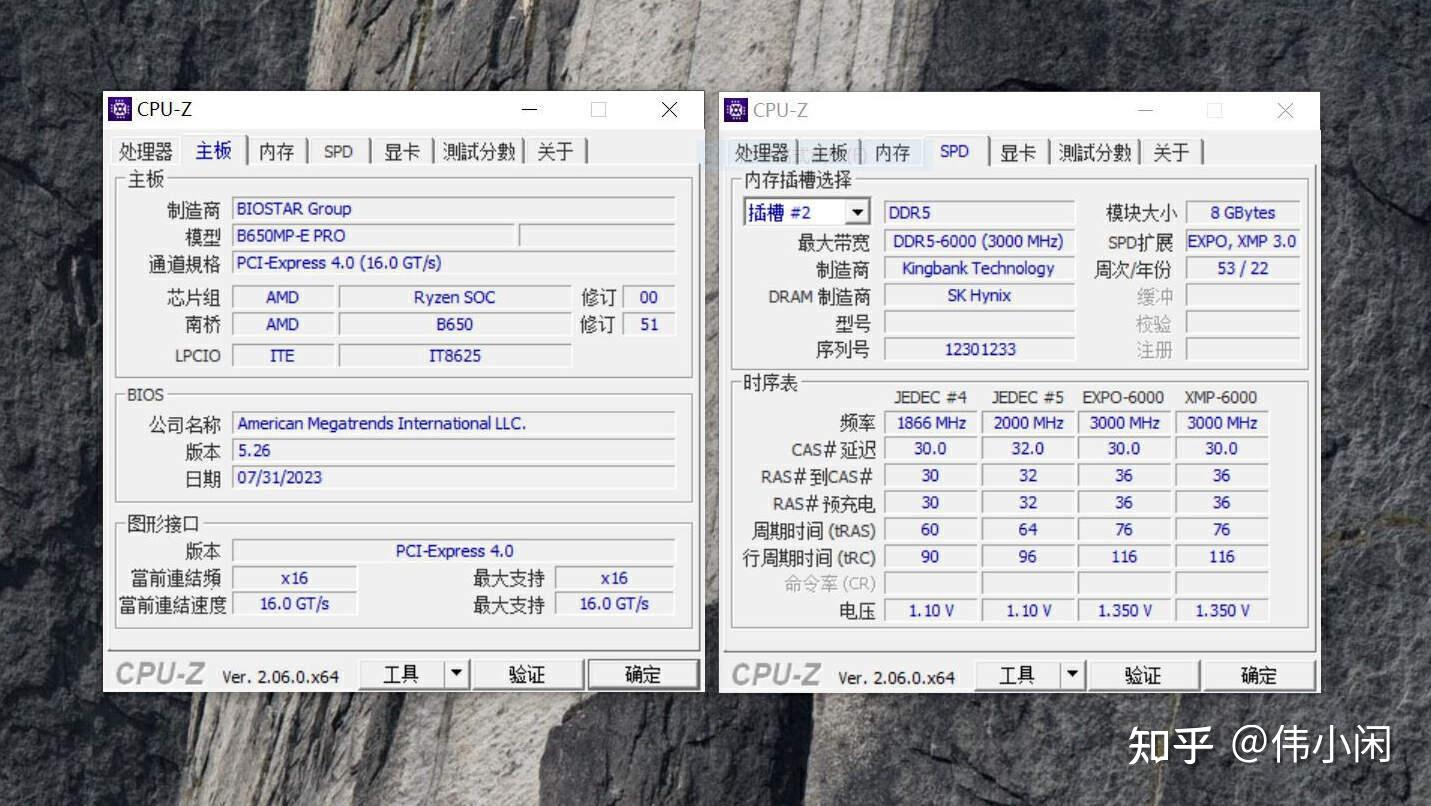The height and width of the screenshot is (806, 1431).
Task: Switch to the 内存 tab in left window
Action: (x=276, y=151)
